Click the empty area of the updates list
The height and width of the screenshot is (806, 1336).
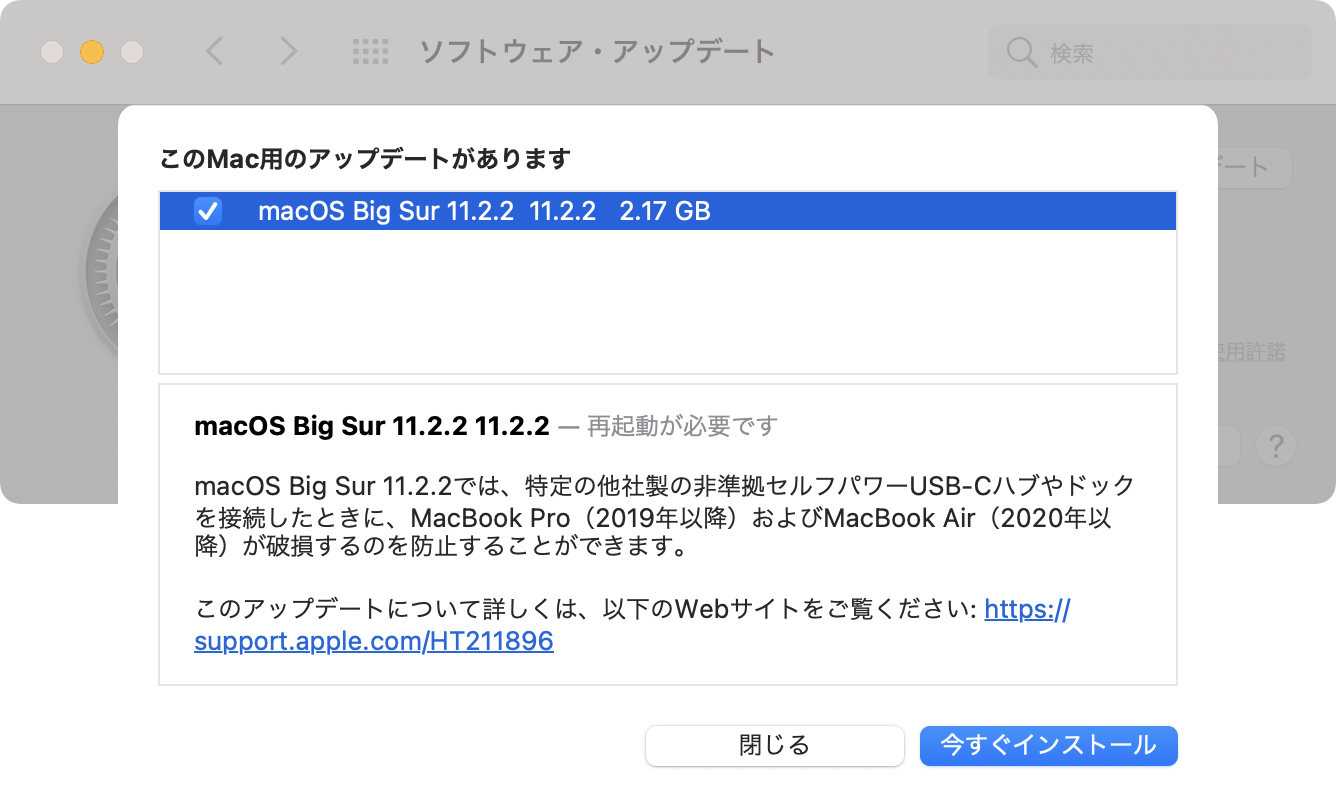(668, 301)
